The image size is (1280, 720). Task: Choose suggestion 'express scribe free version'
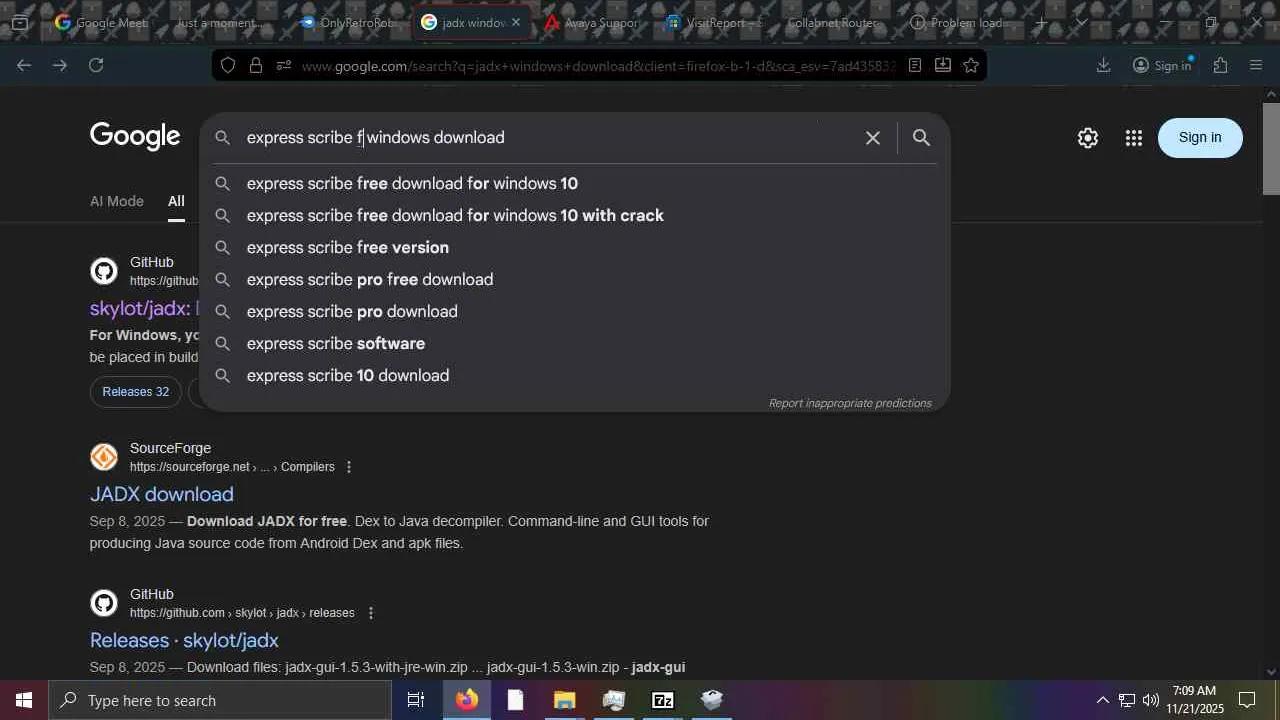574,248
